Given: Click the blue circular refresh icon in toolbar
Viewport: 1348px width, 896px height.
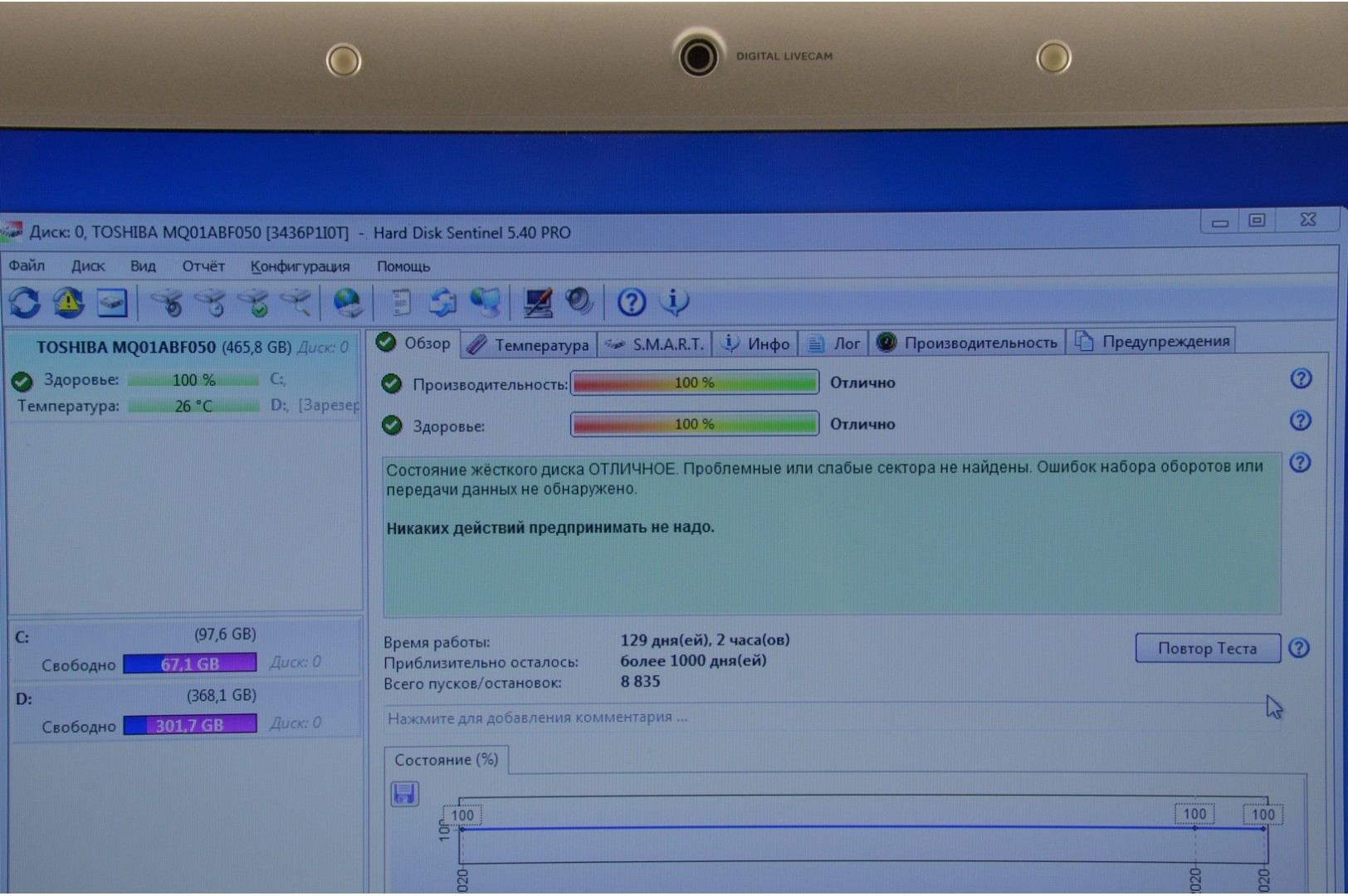Looking at the screenshot, I should click(25, 303).
